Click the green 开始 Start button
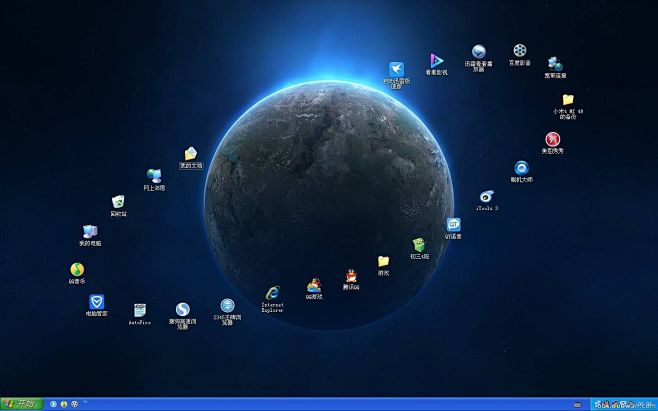The height and width of the screenshot is (411, 658). pos(19,404)
